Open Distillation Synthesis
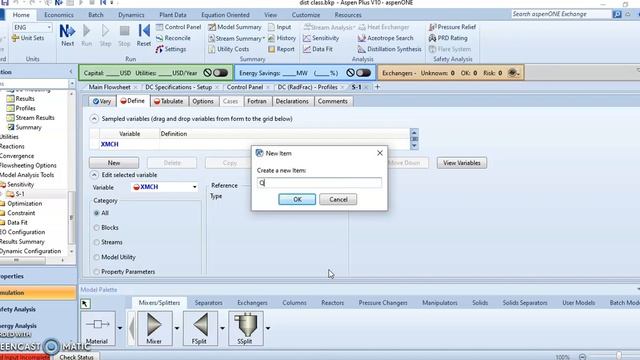This screenshot has width=640, height=360. point(389,49)
